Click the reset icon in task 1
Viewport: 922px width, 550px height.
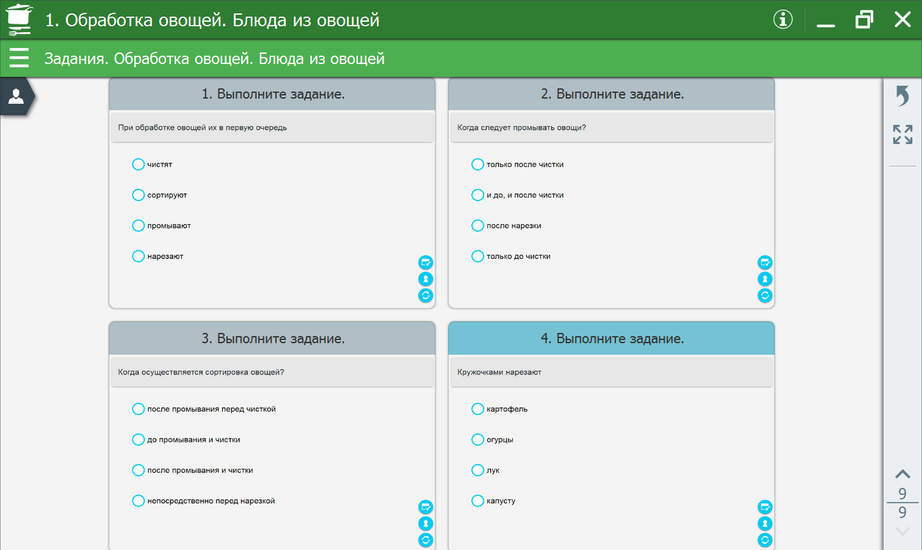(425, 295)
